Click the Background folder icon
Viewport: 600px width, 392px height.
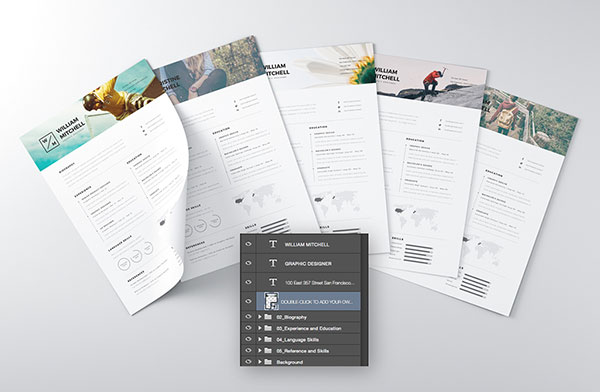268,362
